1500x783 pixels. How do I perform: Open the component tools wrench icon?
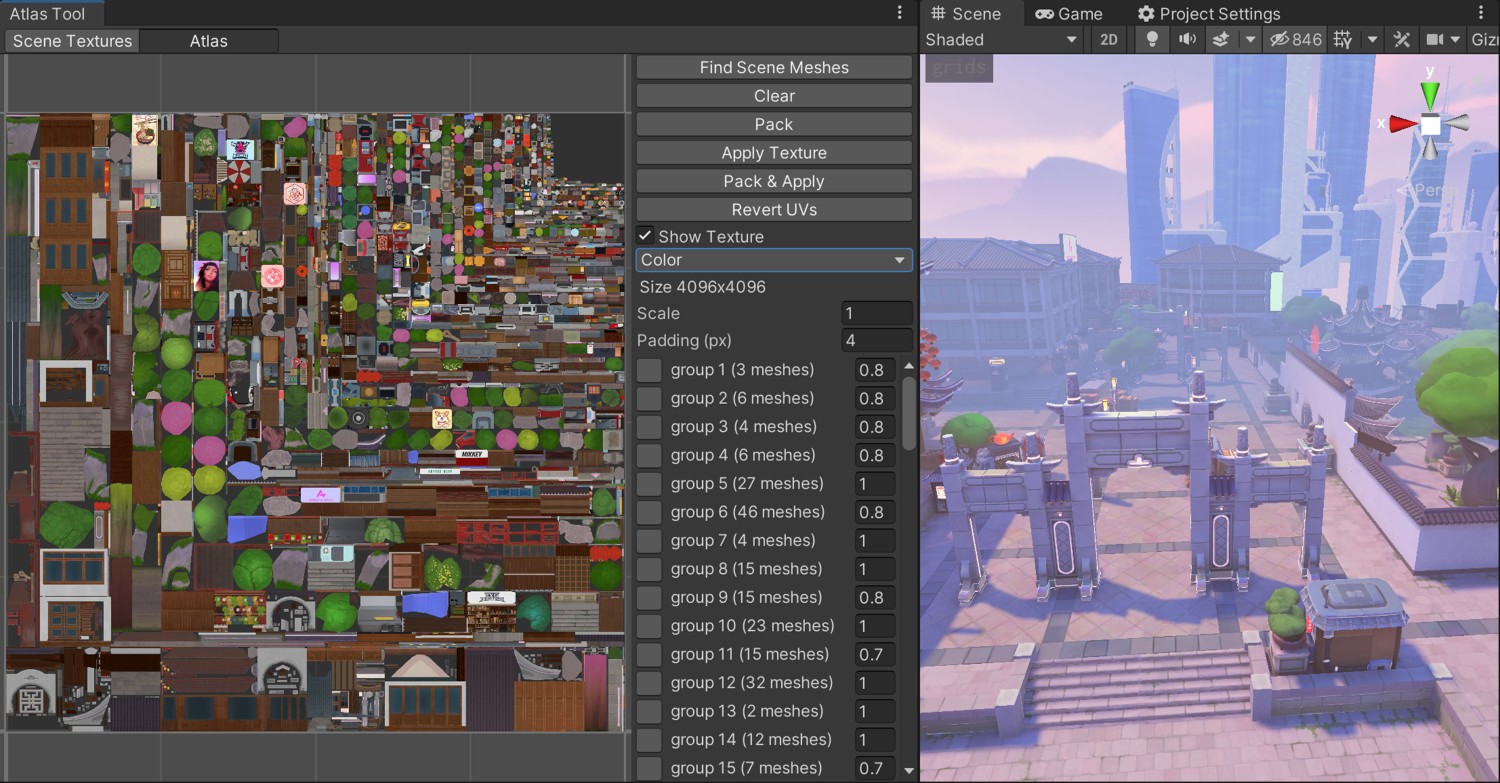point(1401,40)
